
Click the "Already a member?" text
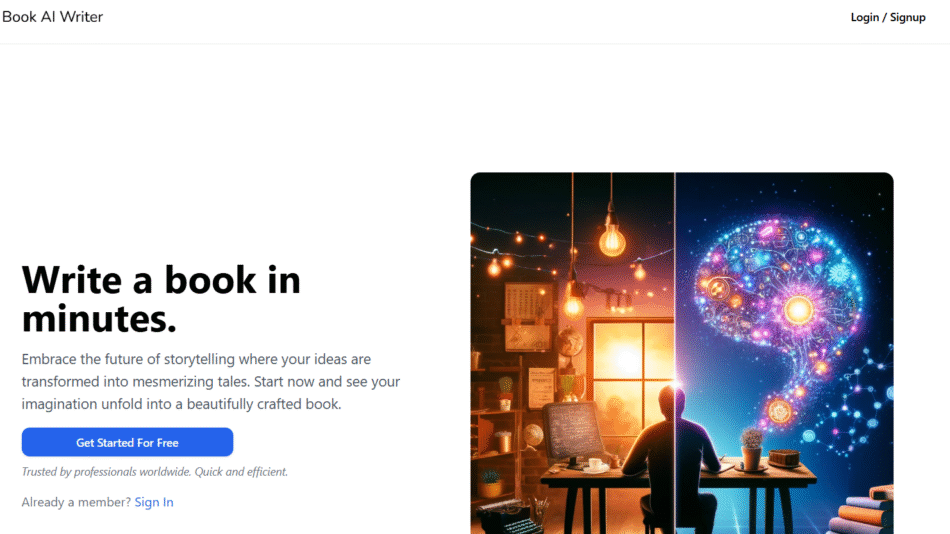coord(76,502)
